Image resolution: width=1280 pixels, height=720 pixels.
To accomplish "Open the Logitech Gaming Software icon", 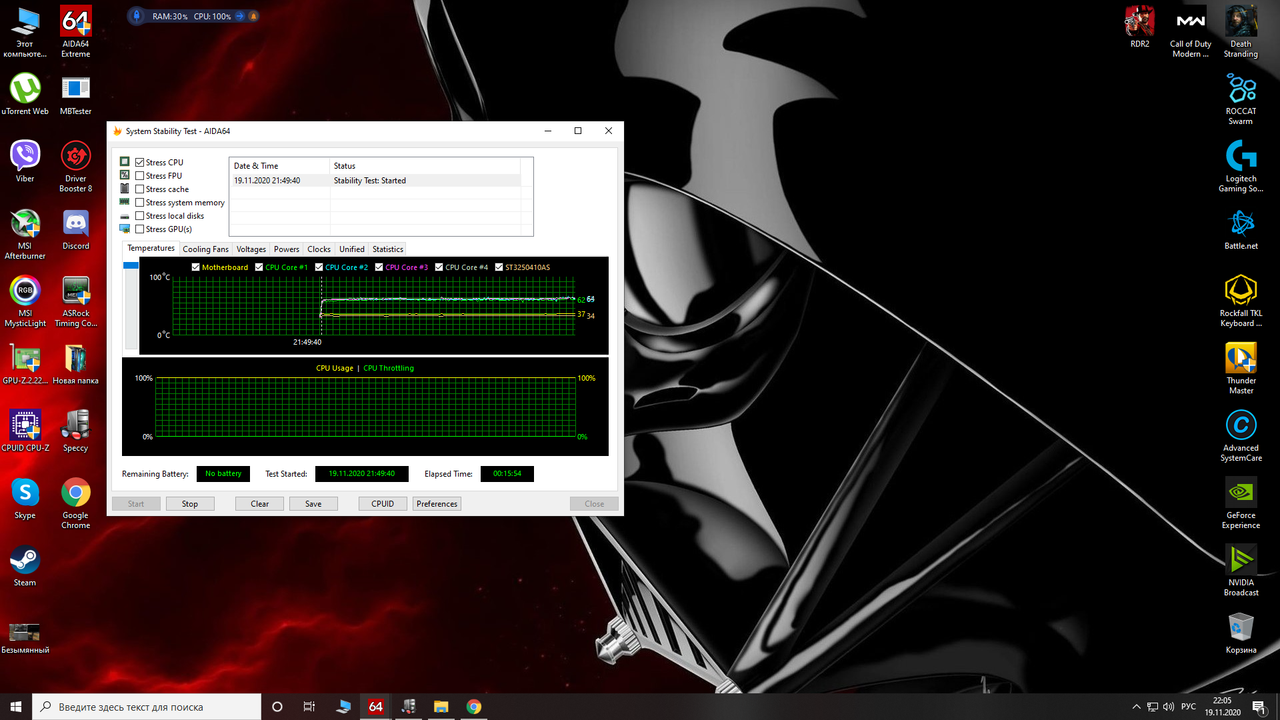I will [1241, 166].
